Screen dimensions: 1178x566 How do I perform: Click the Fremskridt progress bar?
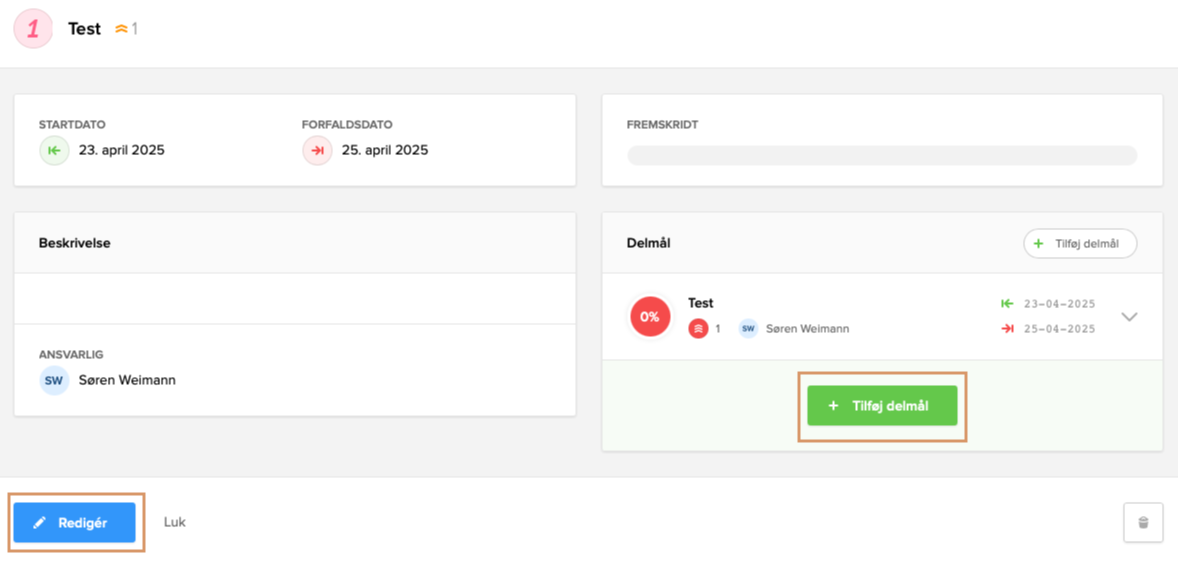click(x=881, y=155)
